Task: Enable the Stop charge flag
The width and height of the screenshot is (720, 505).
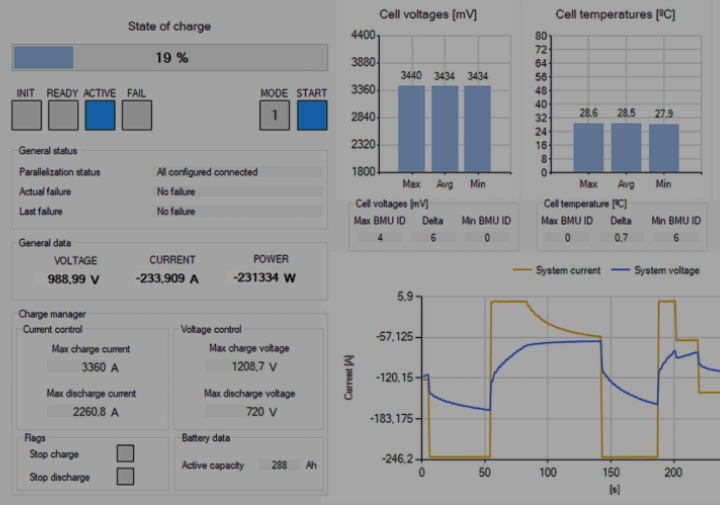Action: (125, 454)
